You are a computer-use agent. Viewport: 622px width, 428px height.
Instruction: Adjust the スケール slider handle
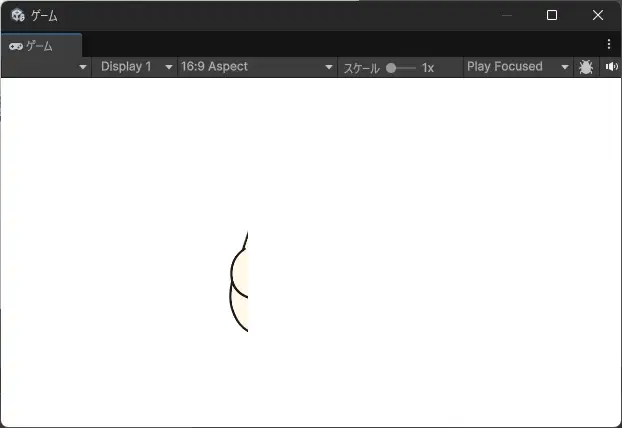(x=391, y=68)
